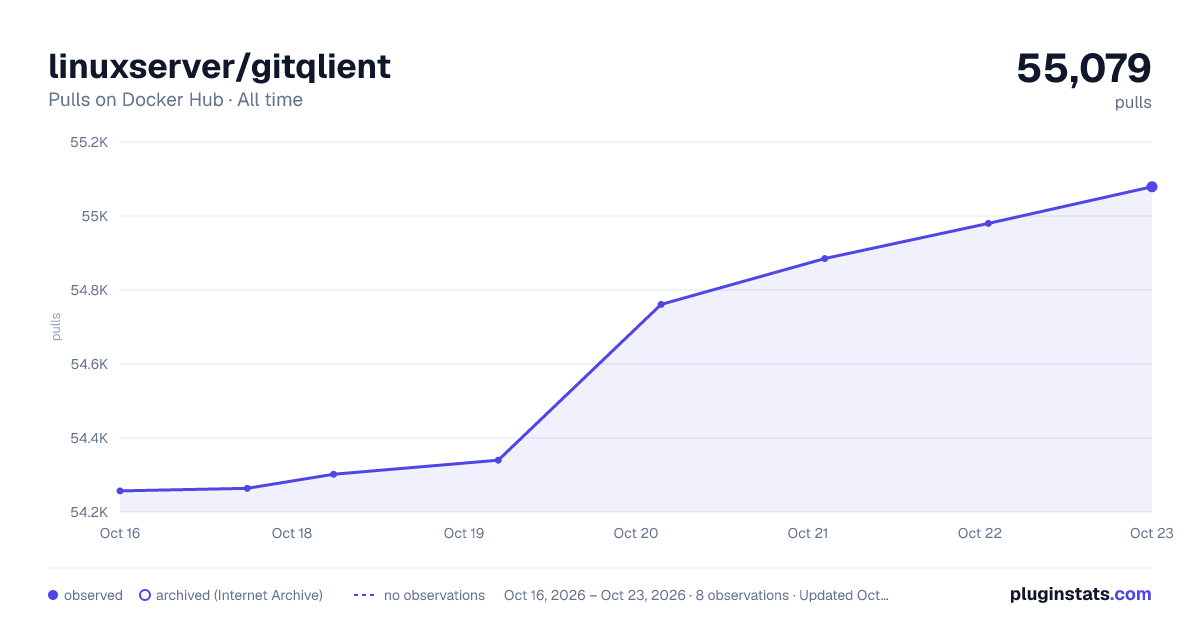Image resolution: width=1200 pixels, height=630 pixels.
Task: Click the 54.4K y-axis label
Action: 88,438
